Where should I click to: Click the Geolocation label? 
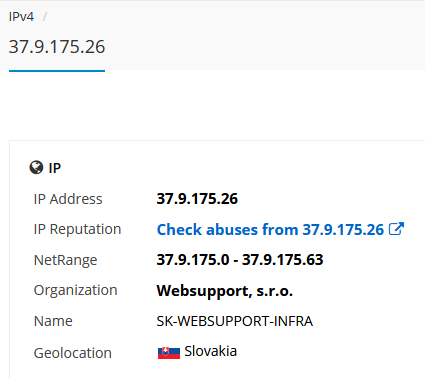(x=73, y=353)
